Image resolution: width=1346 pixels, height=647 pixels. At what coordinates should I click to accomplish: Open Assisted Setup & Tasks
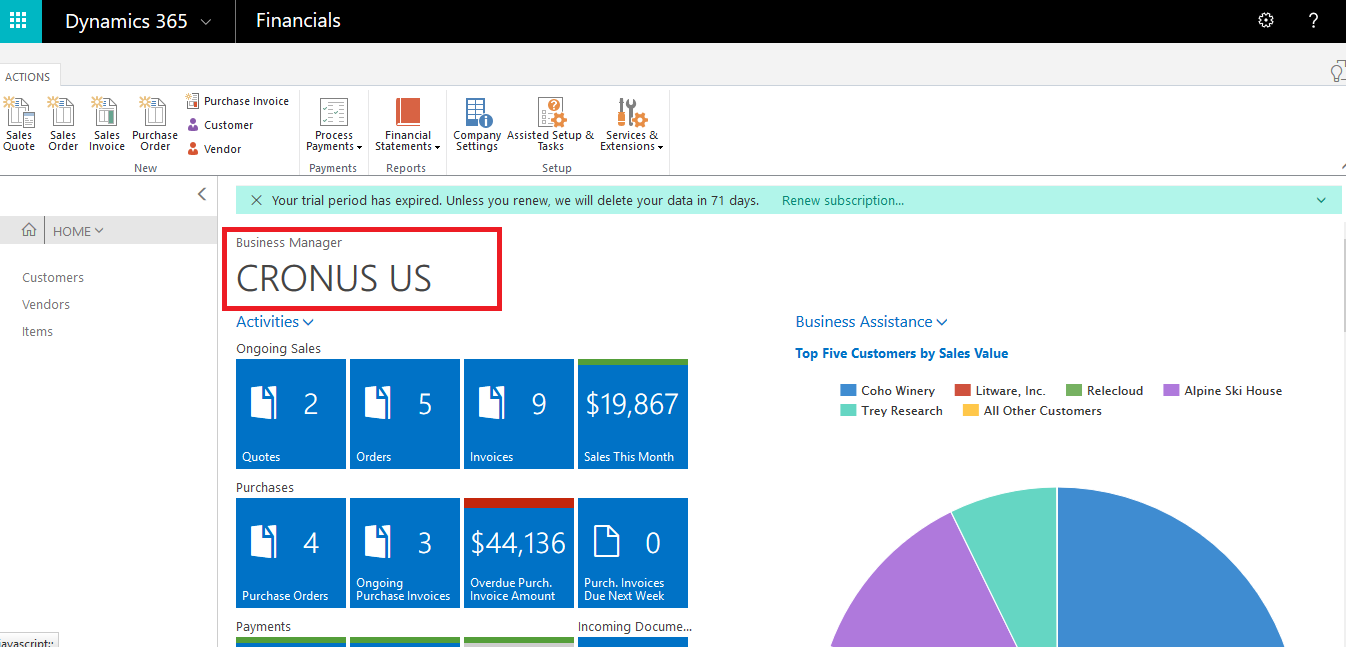click(x=551, y=125)
